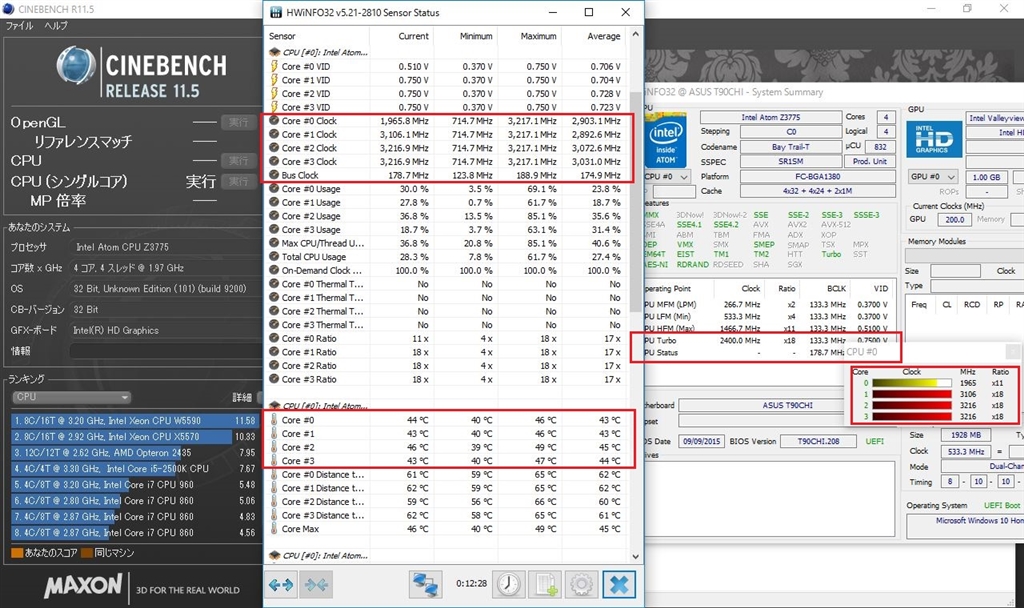Click the collapse columns inward-arrows icon in HWiNFO
The height and width of the screenshot is (608, 1024).
coord(317,584)
